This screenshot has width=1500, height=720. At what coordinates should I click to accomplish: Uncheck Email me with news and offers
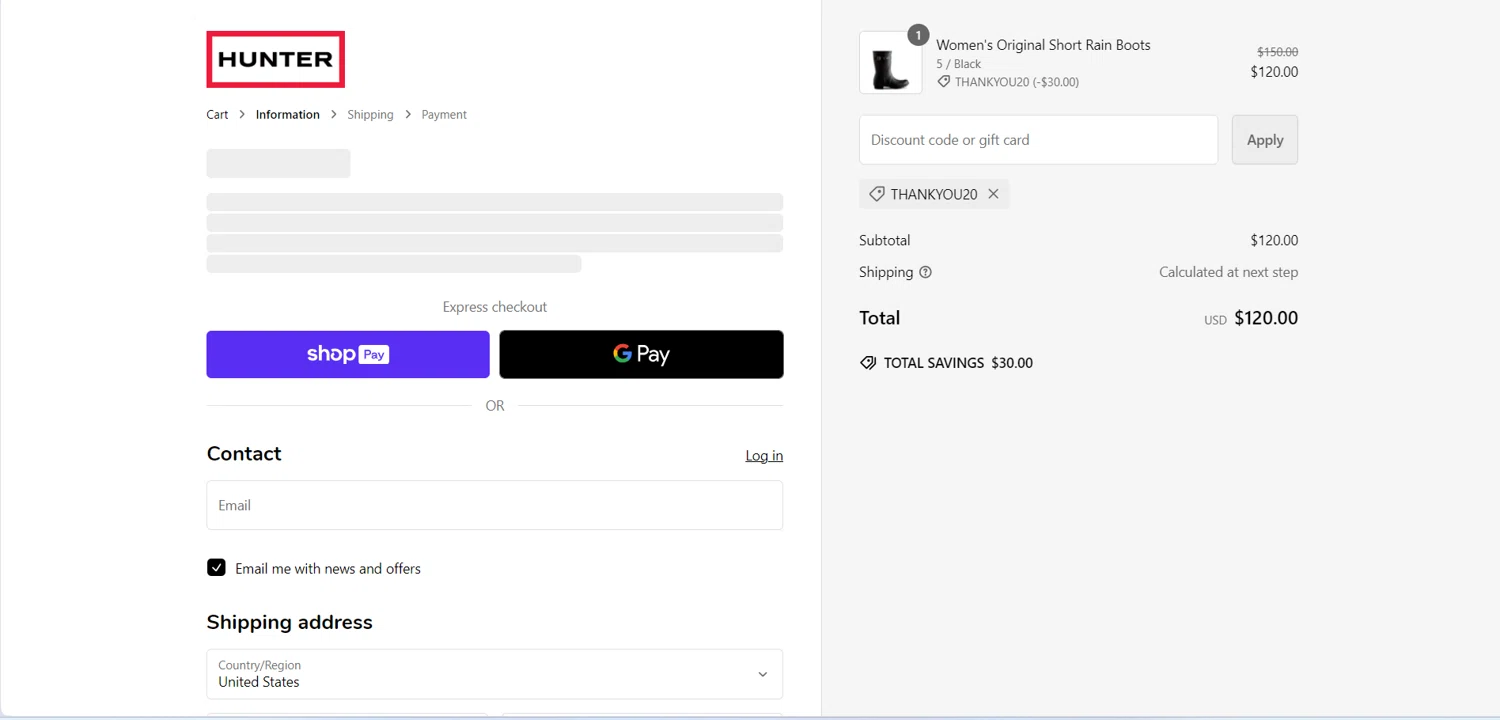pyautogui.click(x=216, y=568)
